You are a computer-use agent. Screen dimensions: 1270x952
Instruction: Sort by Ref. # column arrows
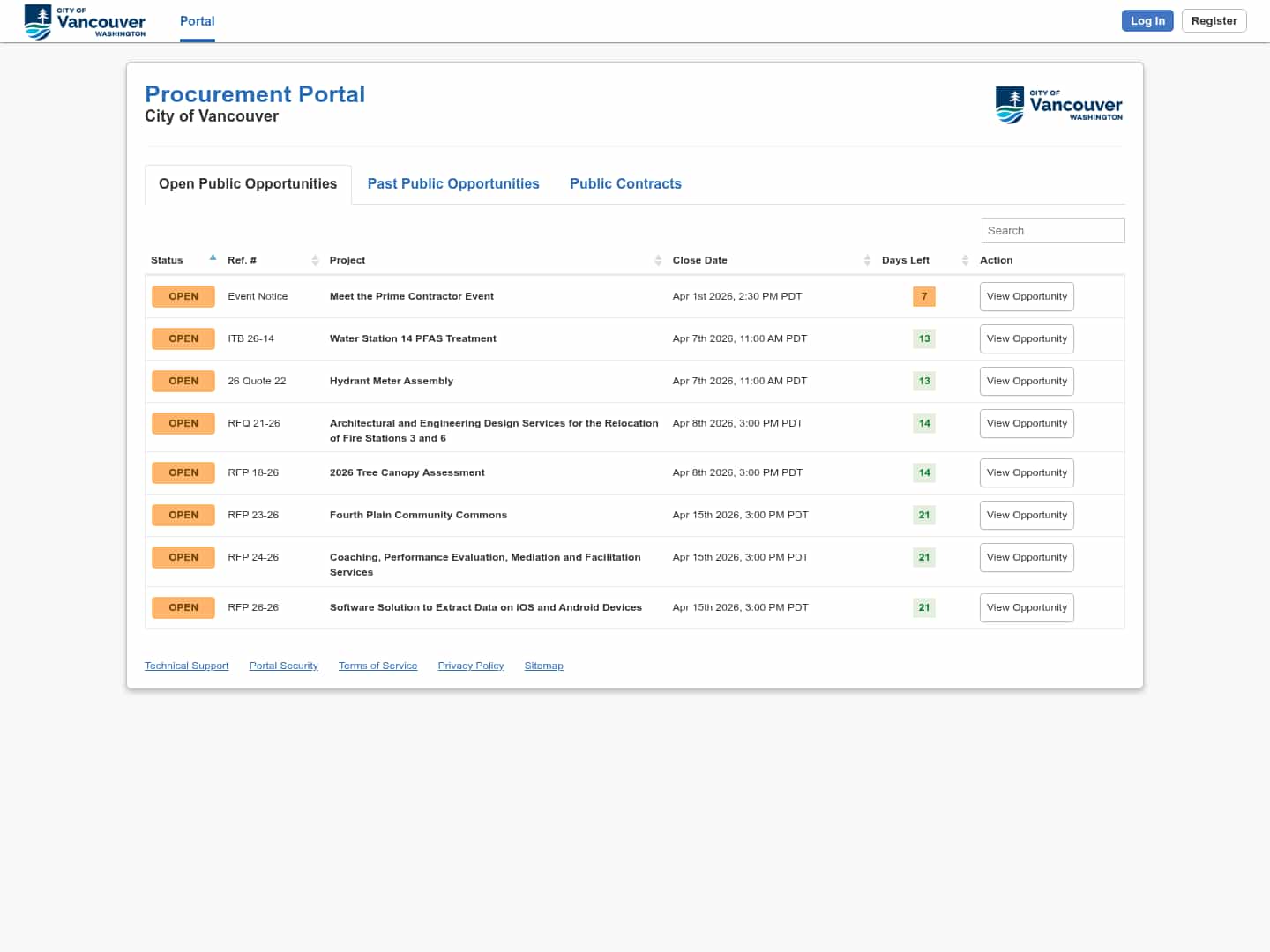pos(315,260)
